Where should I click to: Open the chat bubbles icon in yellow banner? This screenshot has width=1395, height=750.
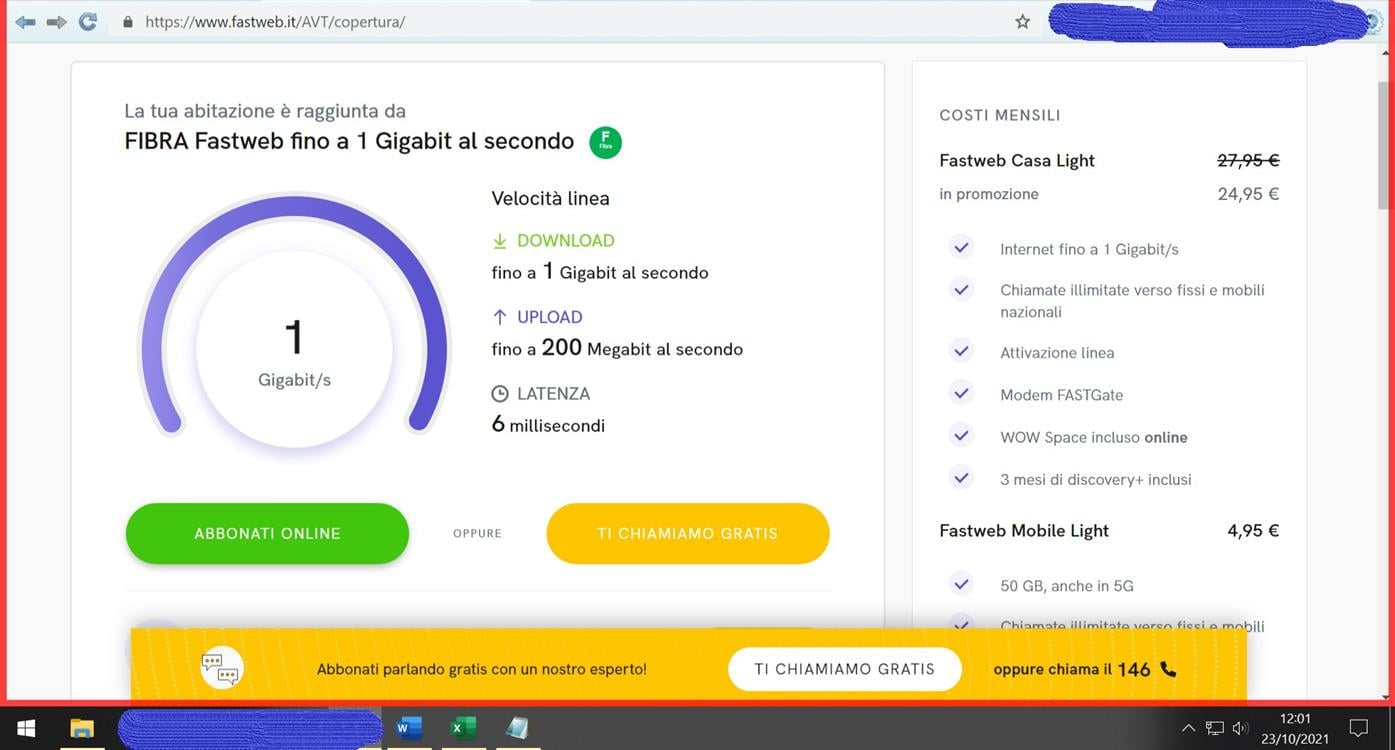click(x=221, y=668)
